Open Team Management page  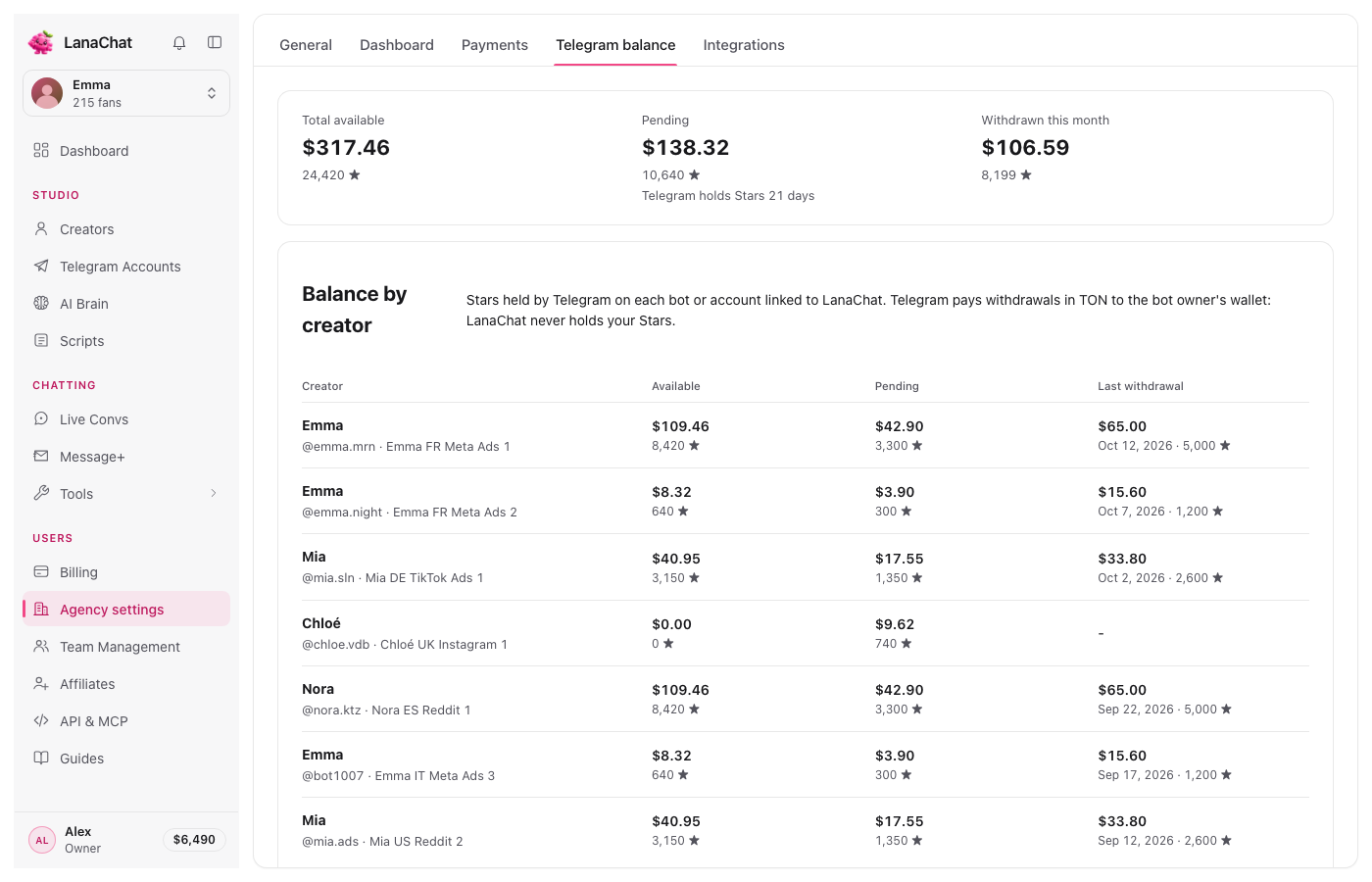126,647
